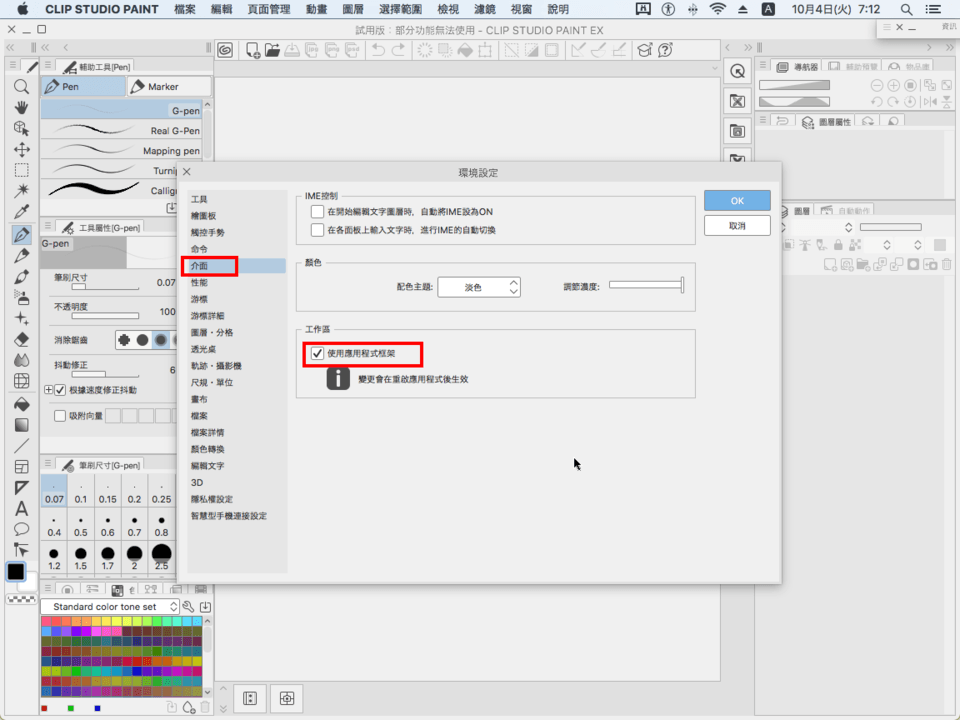The height and width of the screenshot is (720, 960).
Task: Open the Clip Studio launcher icon
Action: tap(225, 50)
